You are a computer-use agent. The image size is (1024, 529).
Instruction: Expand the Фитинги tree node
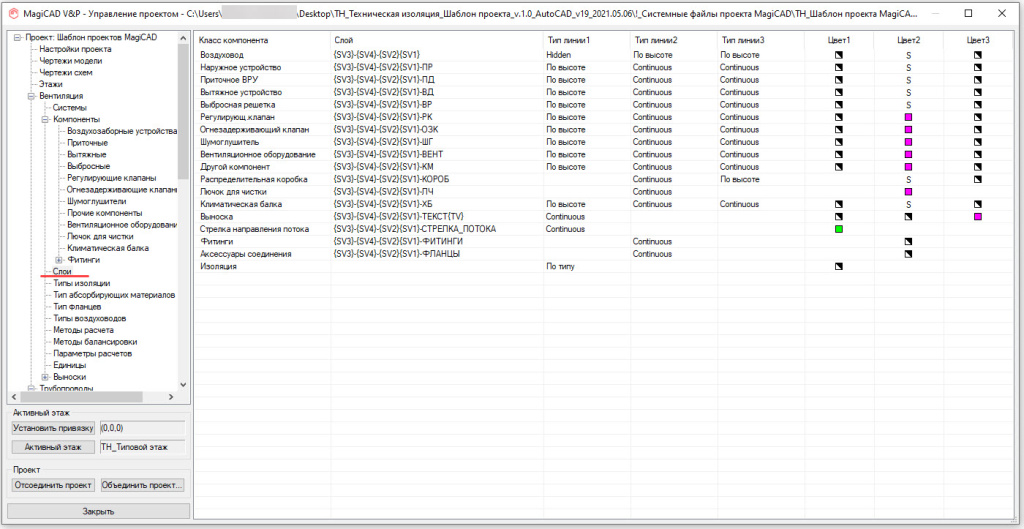pyautogui.click(x=58, y=260)
